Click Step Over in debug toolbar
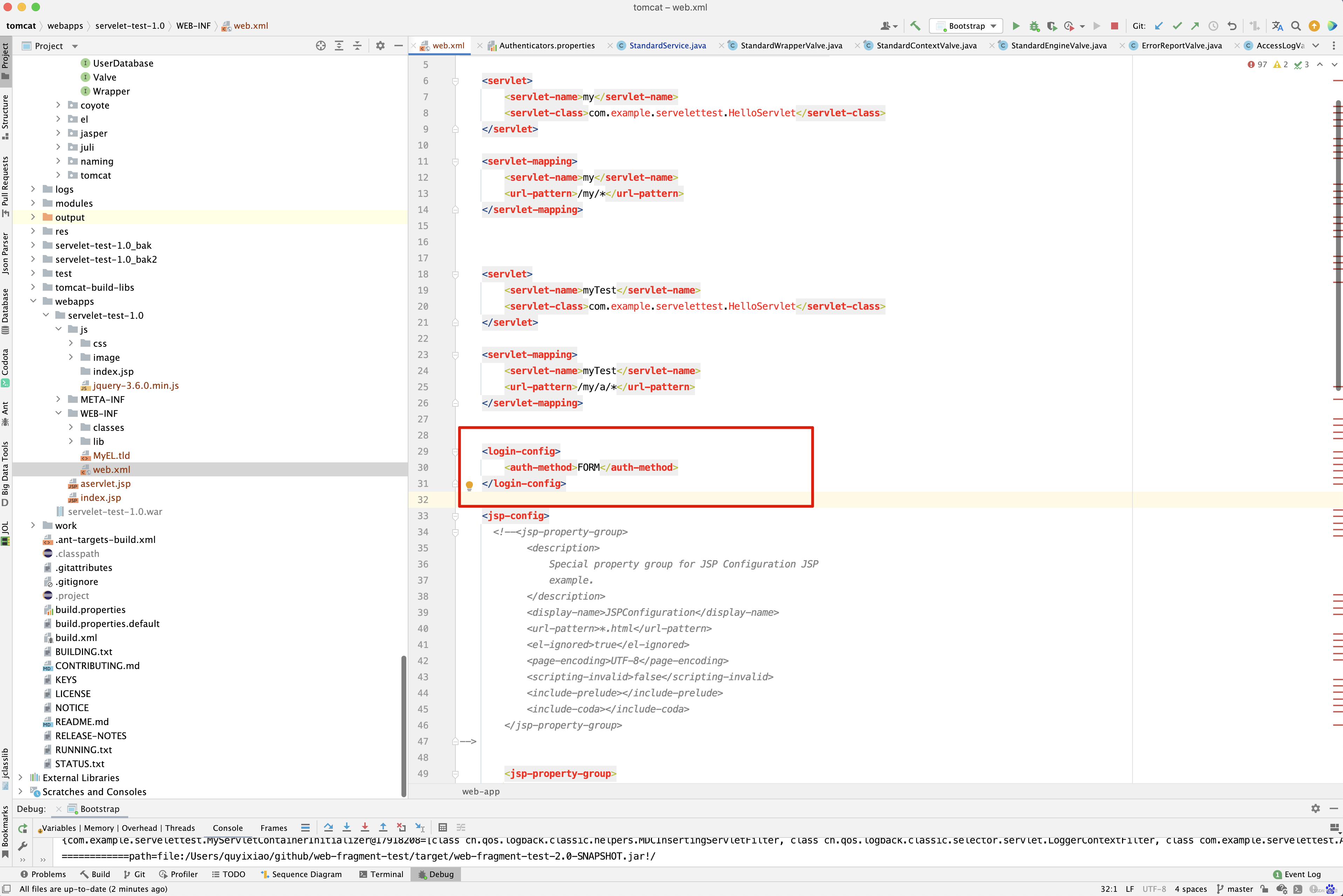The height and width of the screenshot is (896, 1343). coord(328,827)
